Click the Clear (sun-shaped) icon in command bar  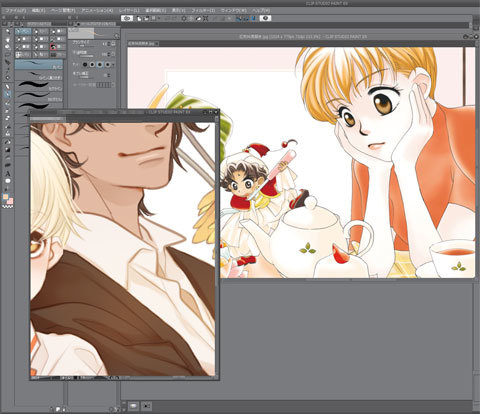point(184,18)
